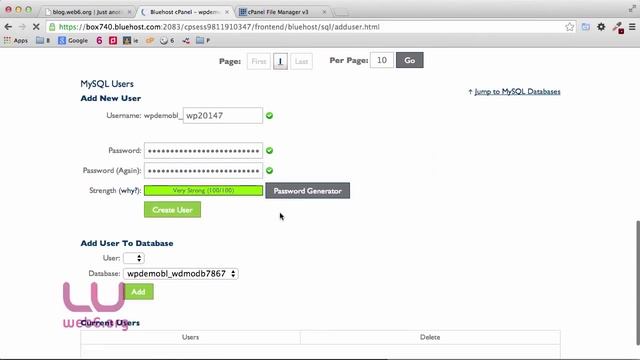Close the blog.web6.org tab
640x360 pixels.
[x=129, y=12]
